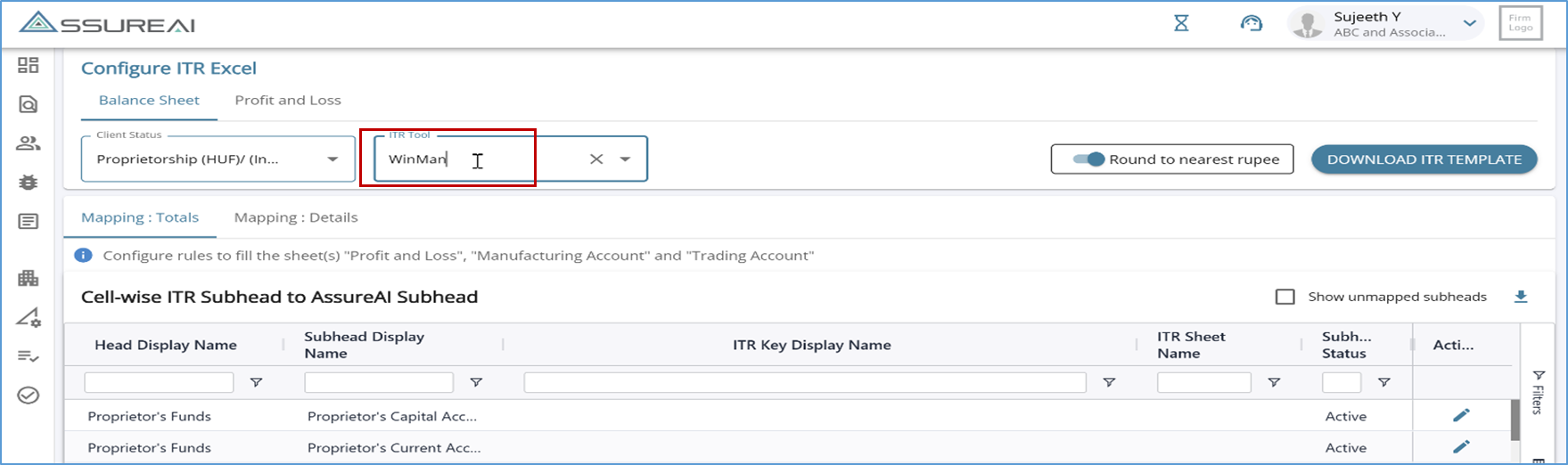The width and height of the screenshot is (1568, 465).
Task: Expand the Sujeeth Y user menu
Action: point(1470,23)
